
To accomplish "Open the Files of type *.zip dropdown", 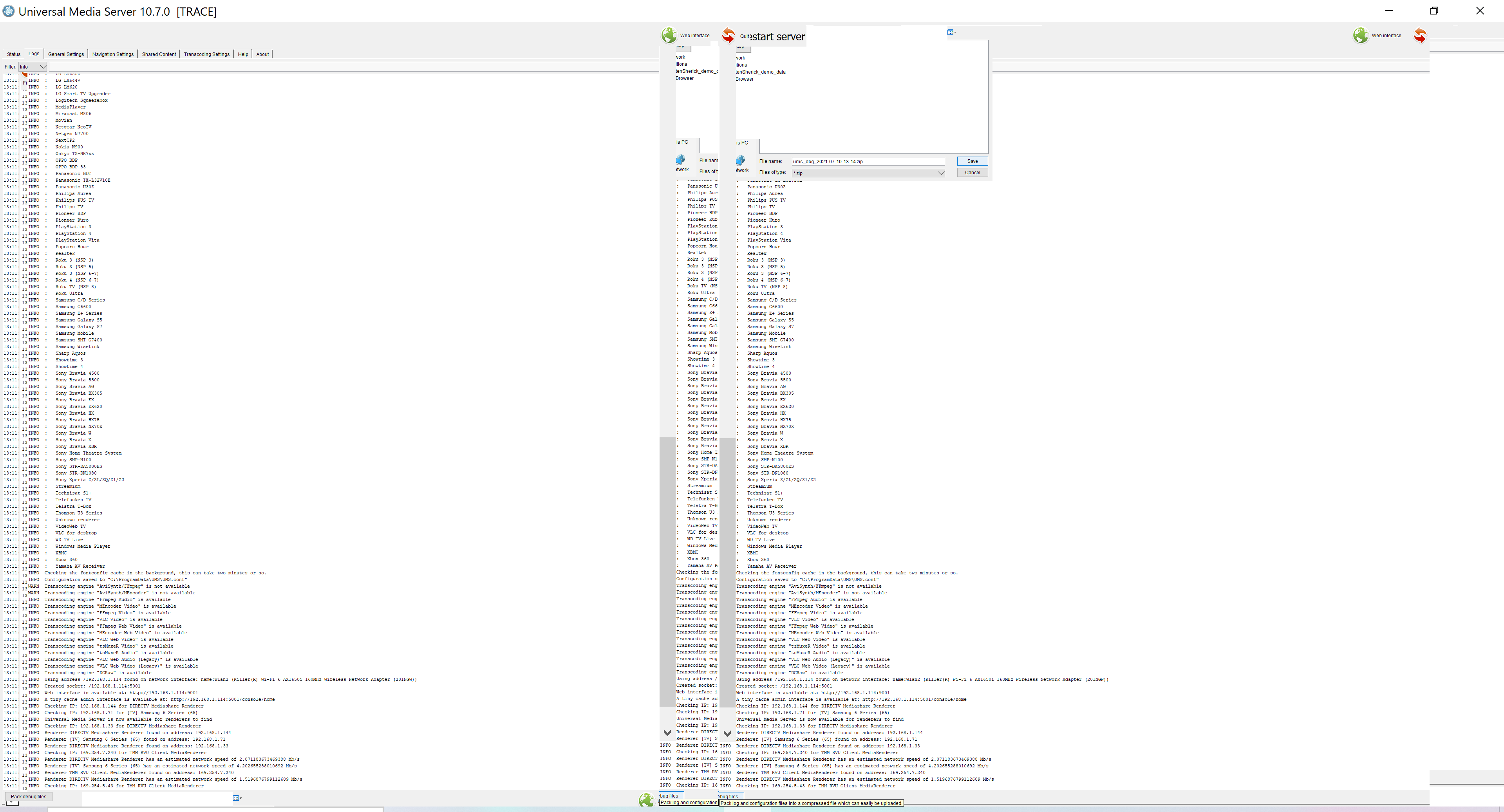I will click(868, 173).
